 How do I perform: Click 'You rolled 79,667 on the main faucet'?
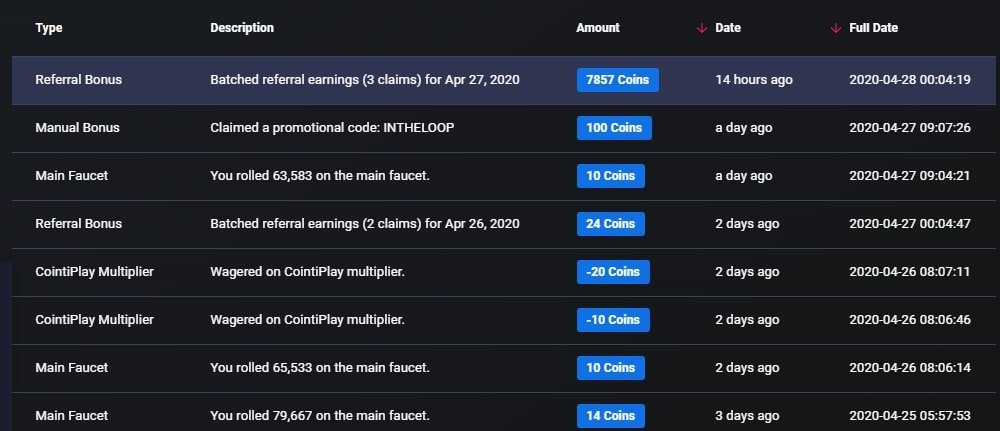[x=320, y=416]
